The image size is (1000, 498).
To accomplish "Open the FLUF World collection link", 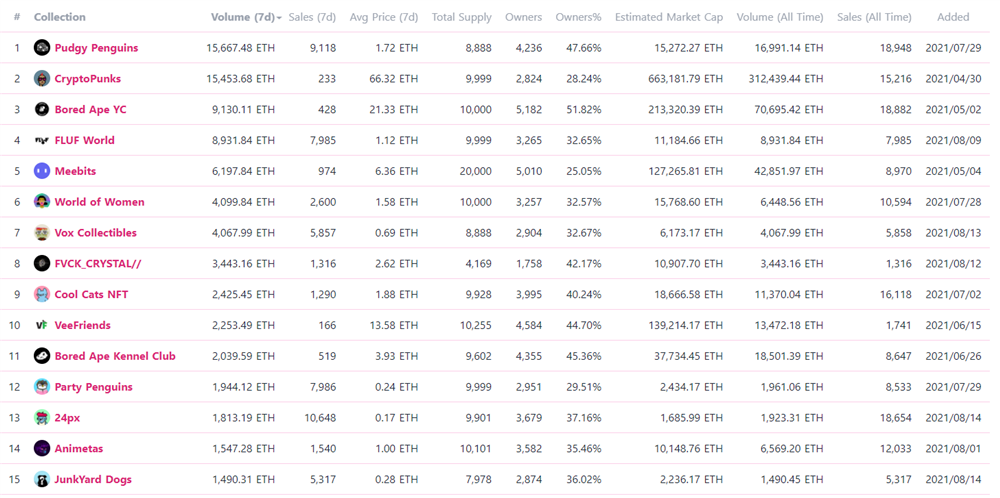I will (85, 140).
